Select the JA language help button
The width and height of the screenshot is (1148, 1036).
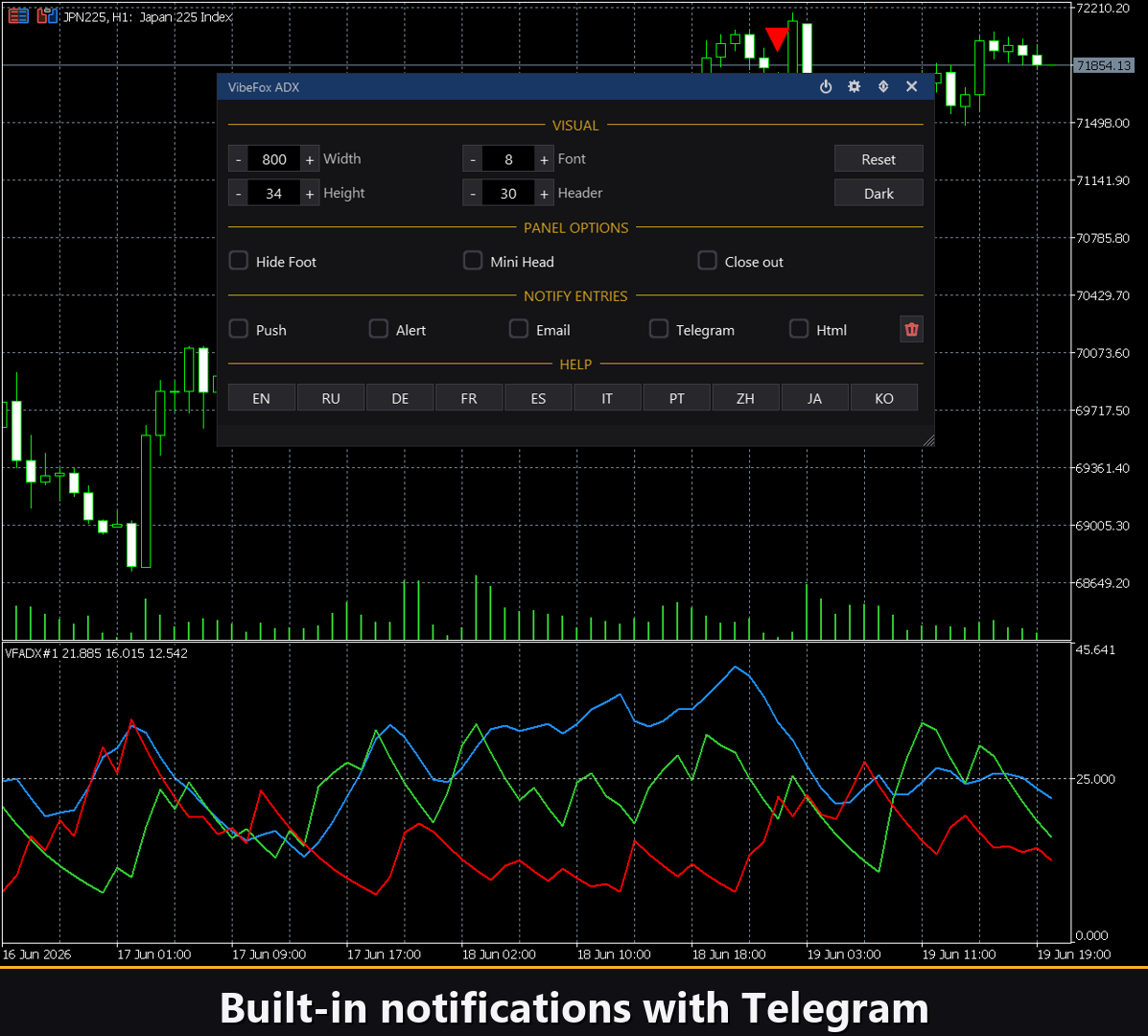(x=814, y=397)
